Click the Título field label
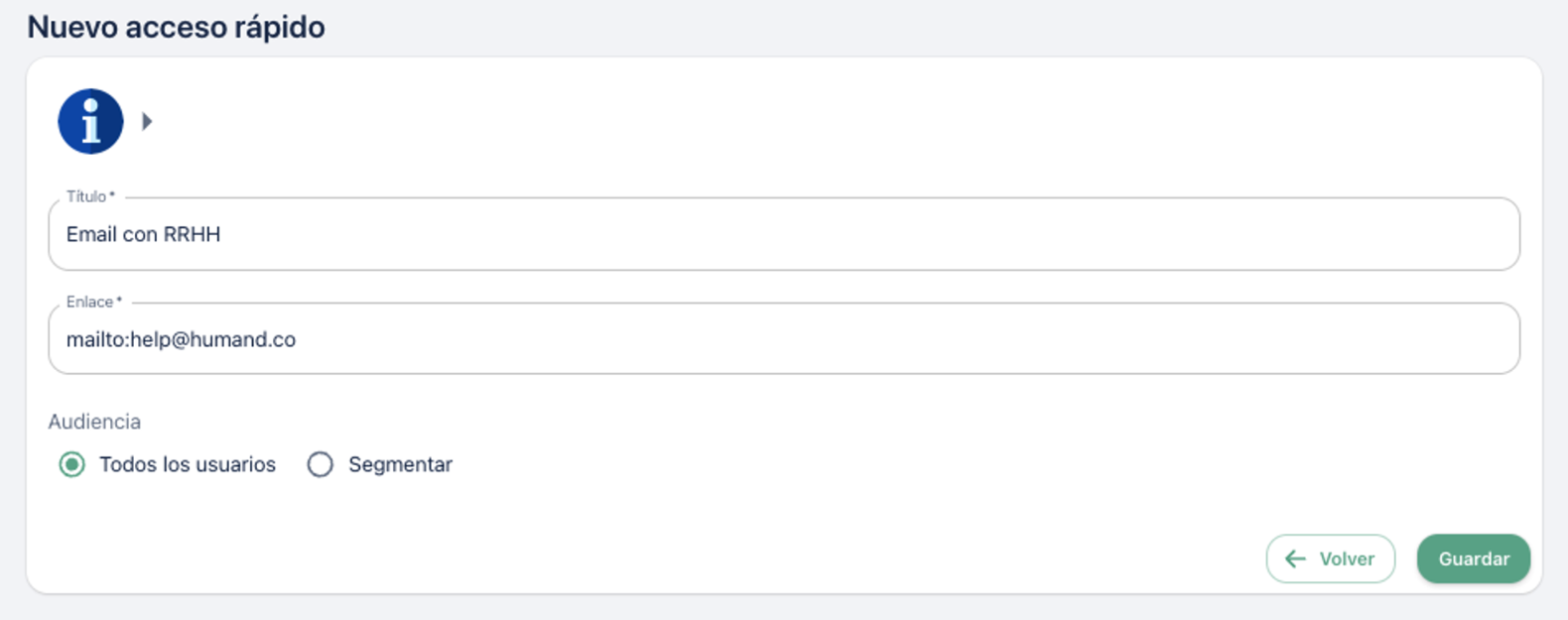 pos(86,196)
